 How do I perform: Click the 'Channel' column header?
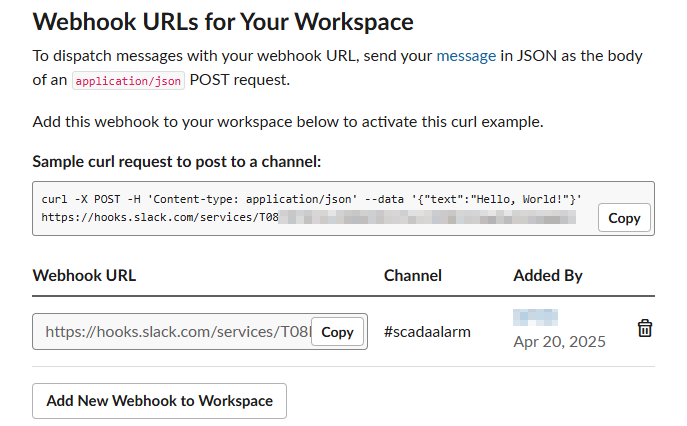point(413,275)
